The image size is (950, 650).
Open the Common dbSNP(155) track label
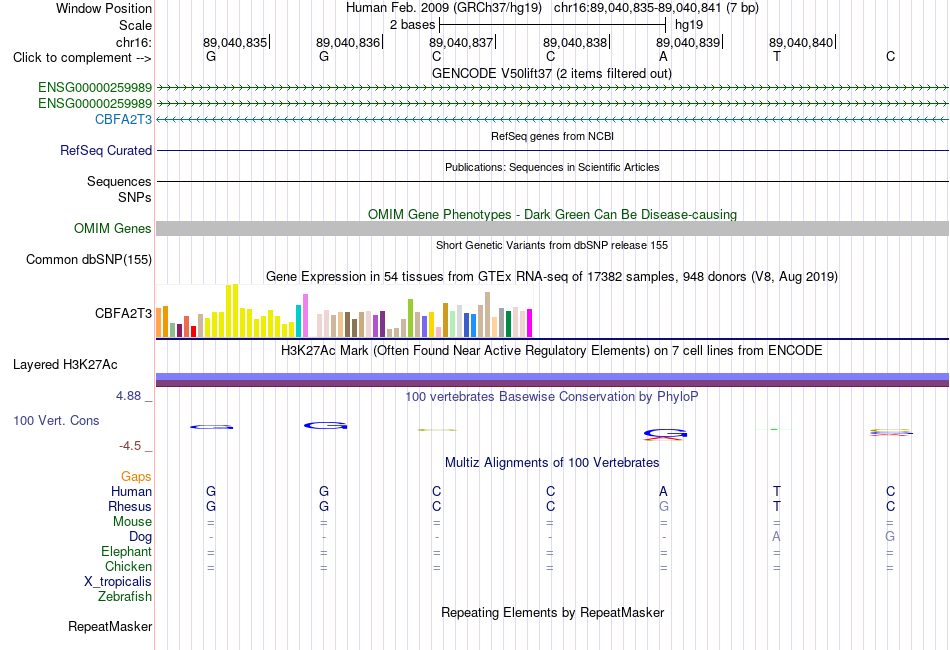coord(88,259)
